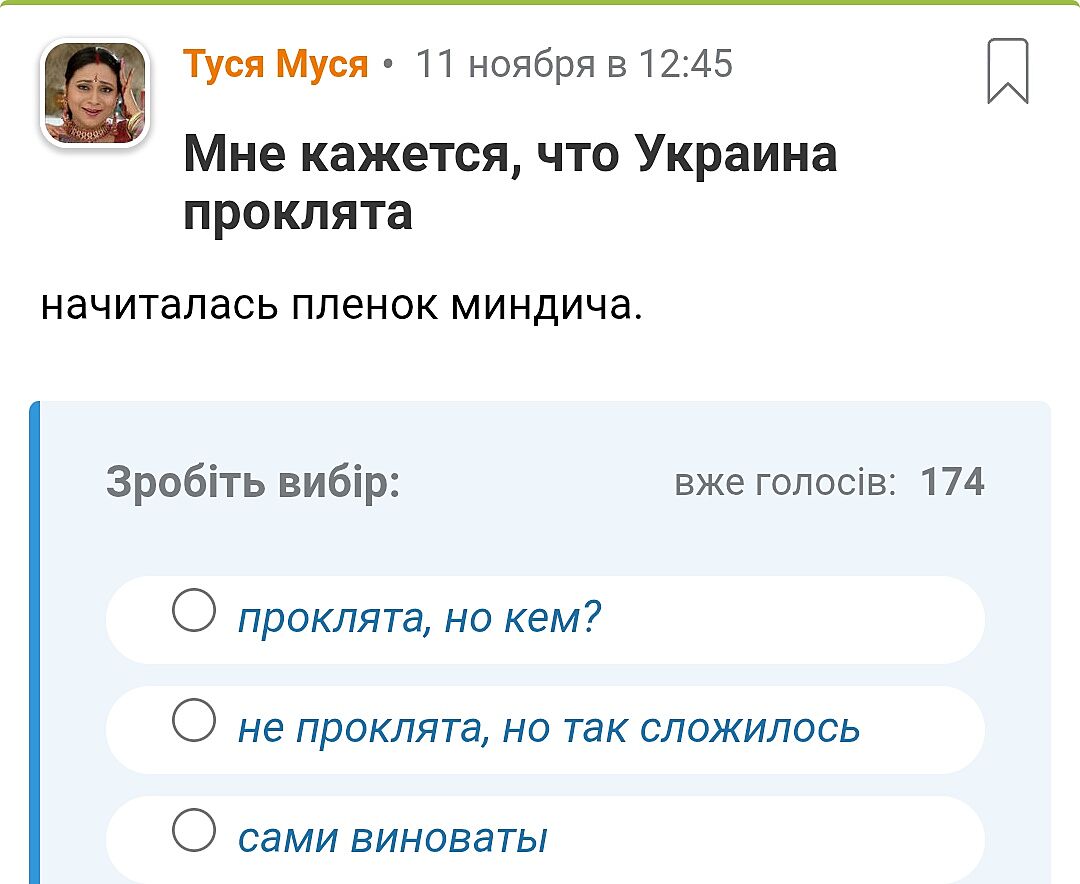Click the vote count number 174
Viewport: 1080px width, 884px height.
pos(952,483)
